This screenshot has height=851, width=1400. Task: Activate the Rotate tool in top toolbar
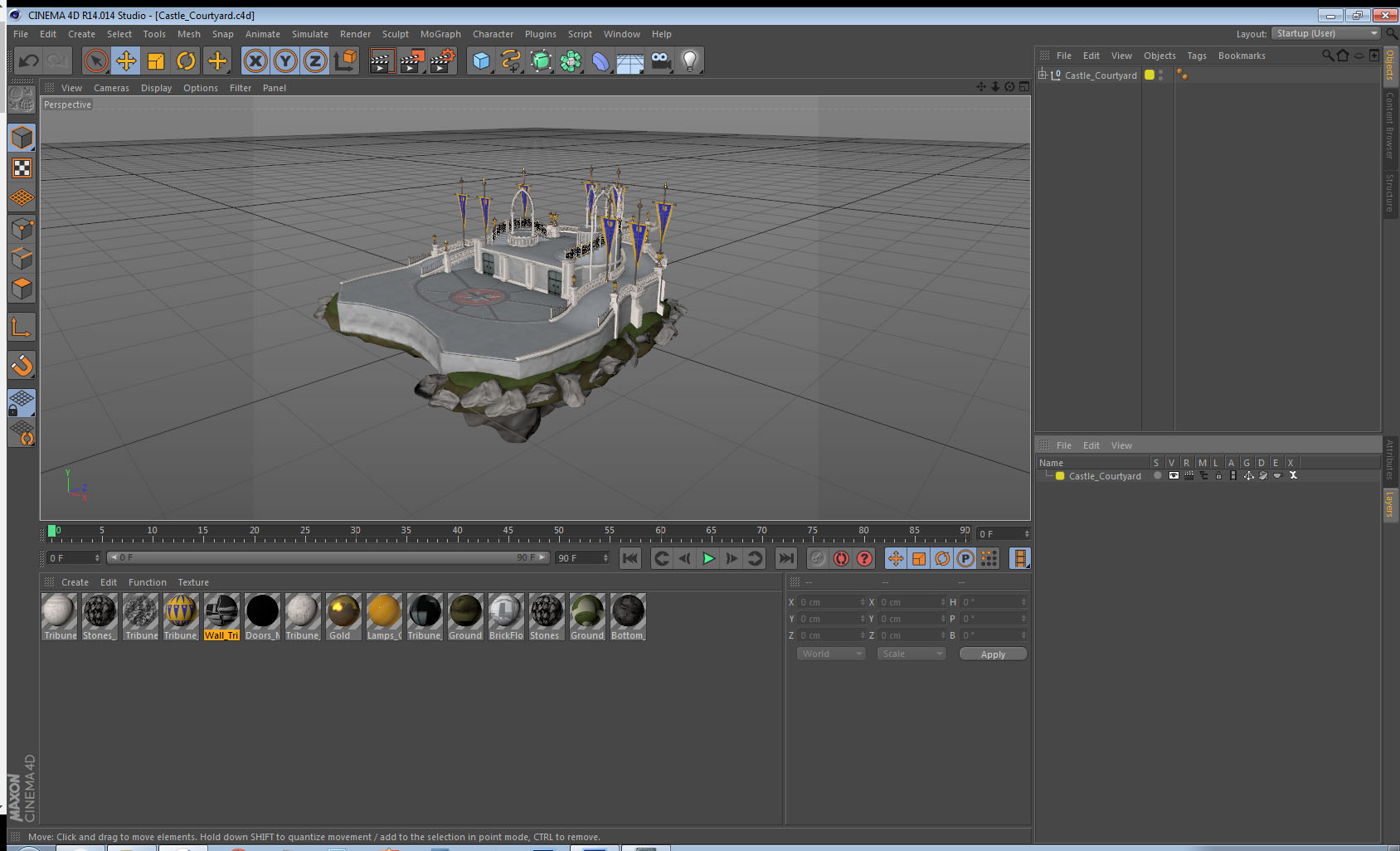187,61
